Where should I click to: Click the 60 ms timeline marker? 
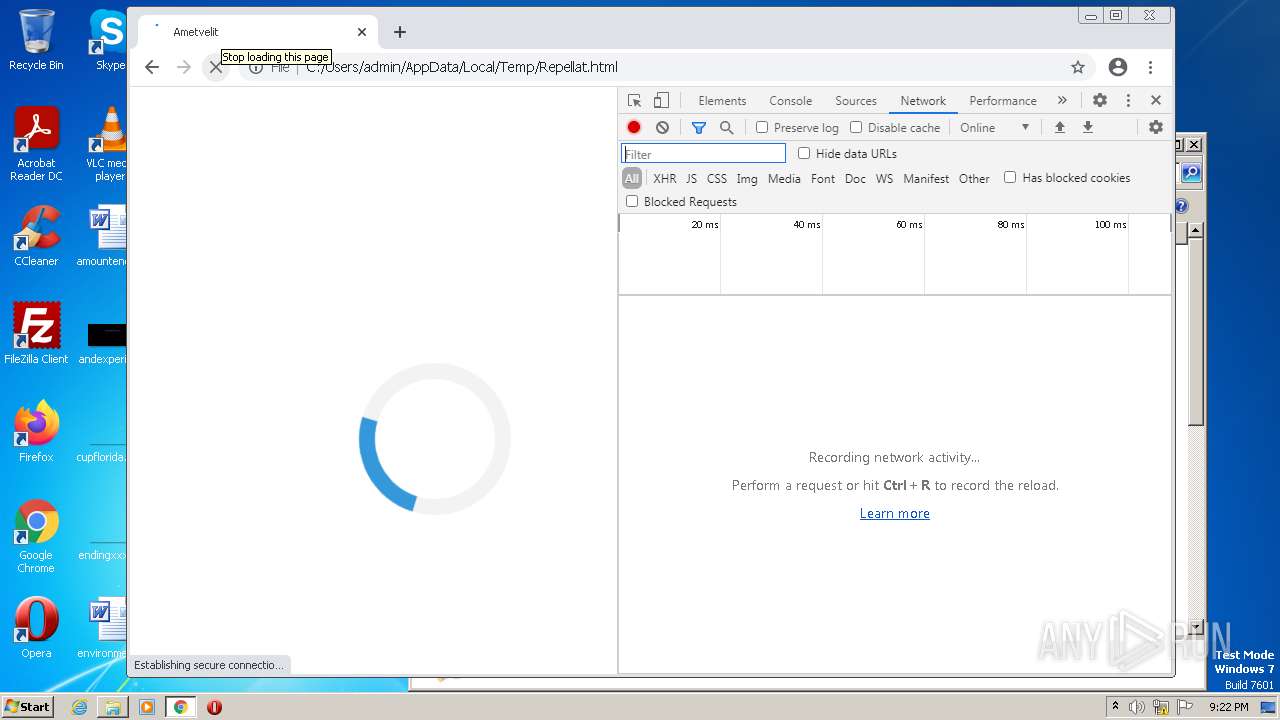tap(909, 224)
